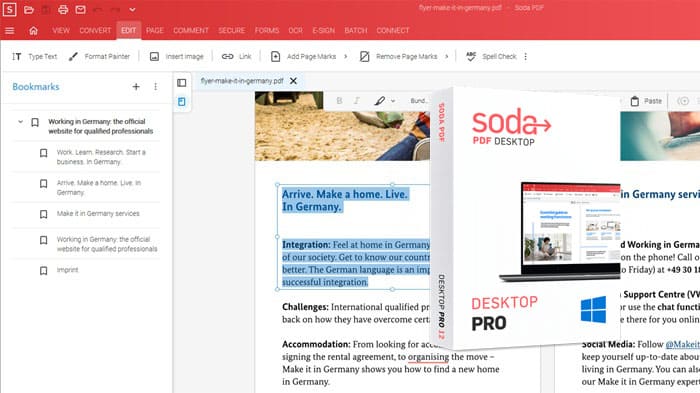Open the hamburger menu
Screen dimensions: 700x393
(9, 30)
